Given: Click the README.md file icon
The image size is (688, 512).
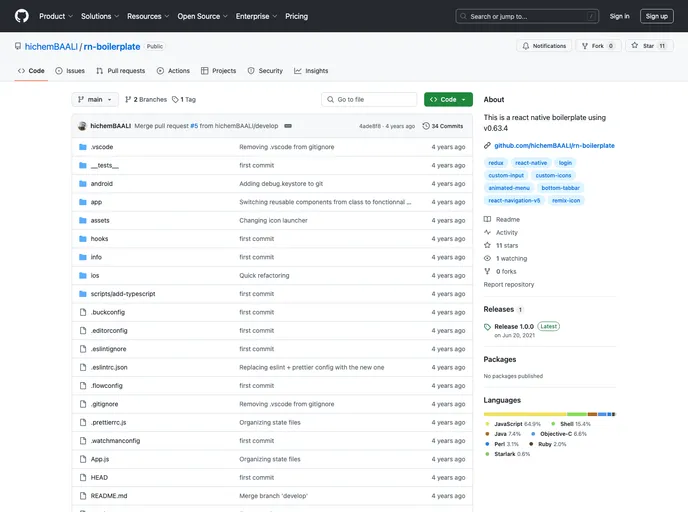Looking at the screenshot, I should (x=82, y=496).
